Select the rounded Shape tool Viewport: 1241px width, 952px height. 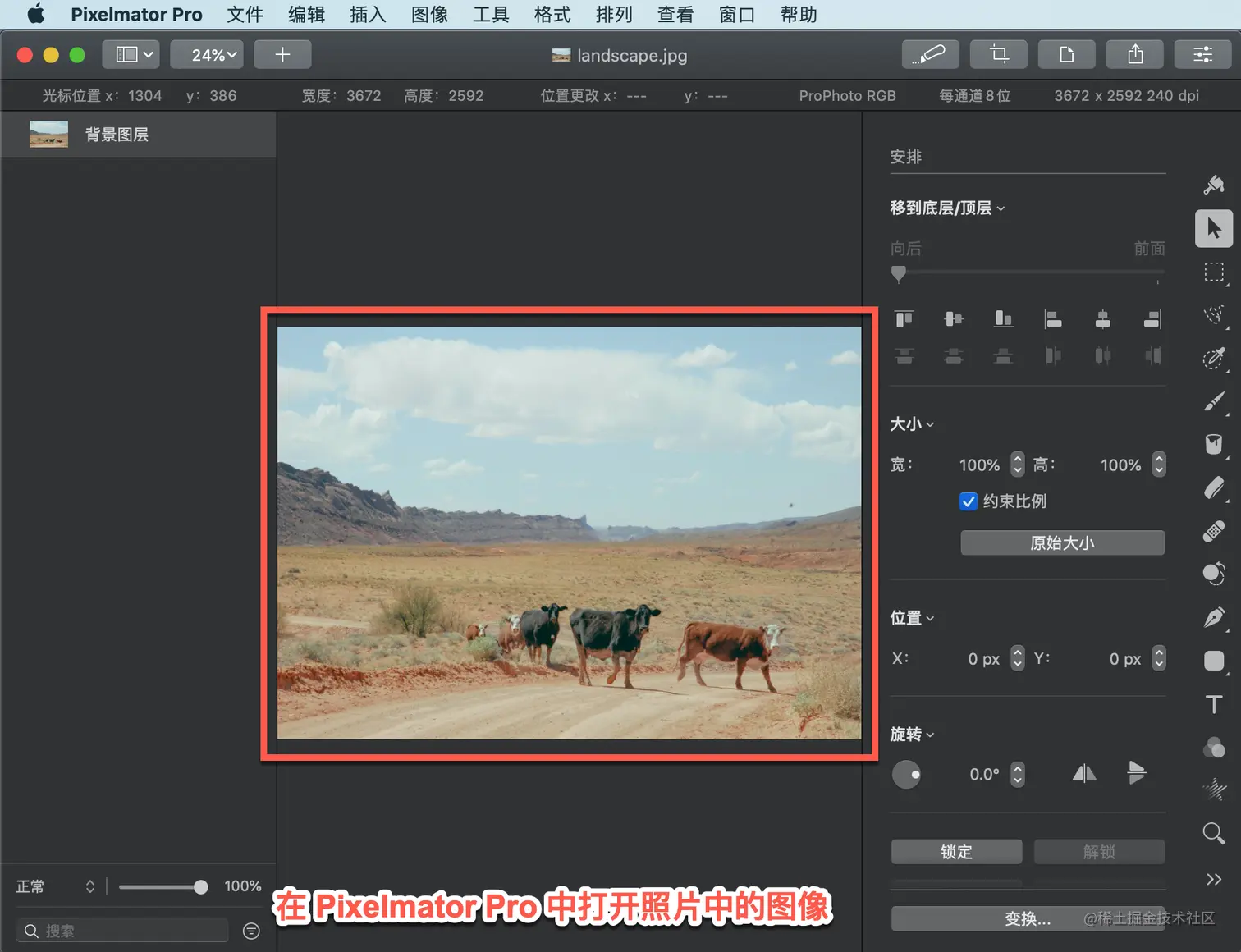pyautogui.click(x=1214, y=661)
